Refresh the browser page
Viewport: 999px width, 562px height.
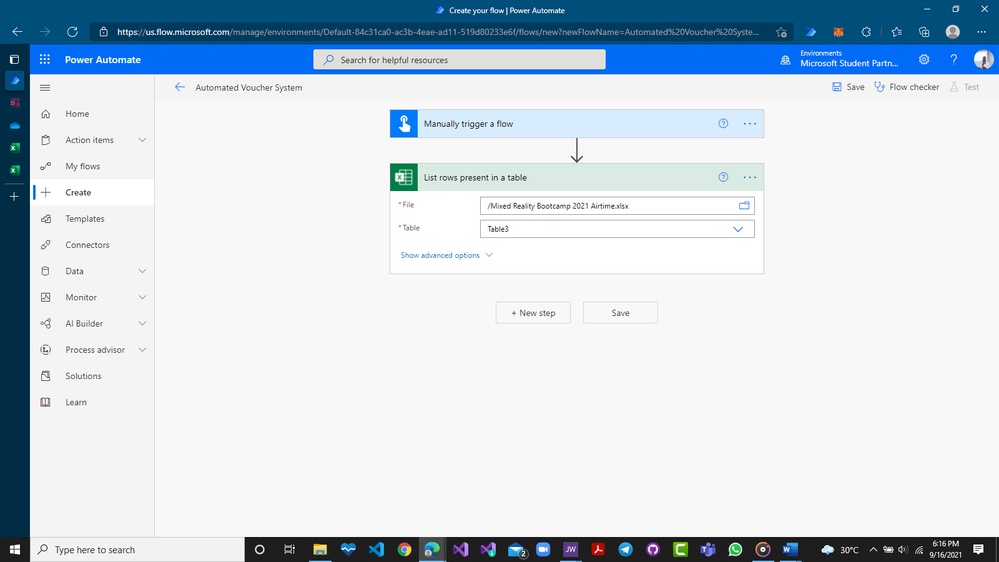pyautogui.click(x=72, y=31)
